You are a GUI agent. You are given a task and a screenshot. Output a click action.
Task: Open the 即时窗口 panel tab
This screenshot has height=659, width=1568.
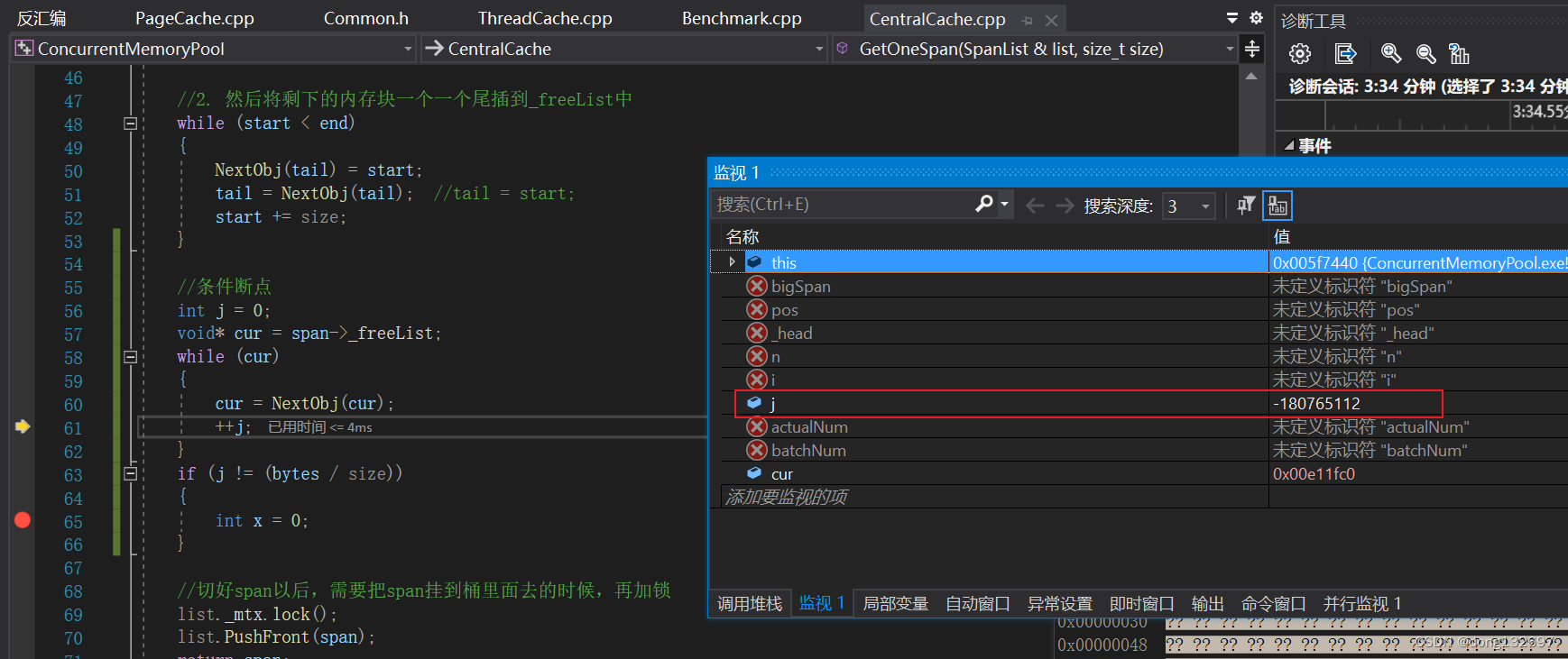point(1142,603)
